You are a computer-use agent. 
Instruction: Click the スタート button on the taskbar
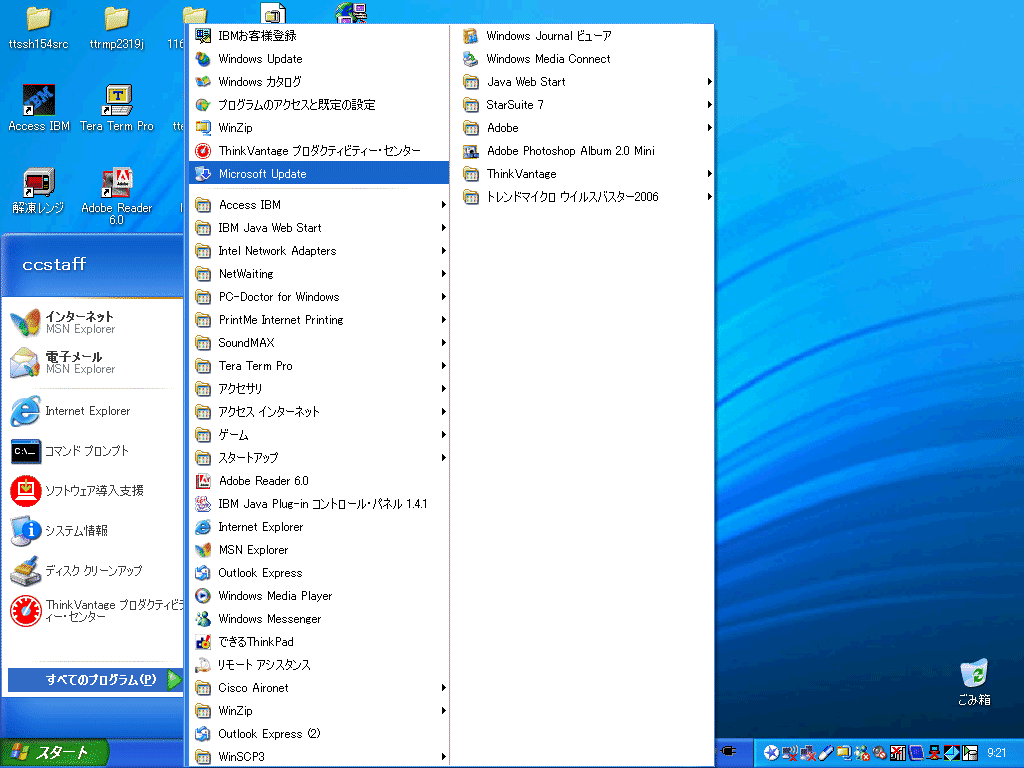click(x=54, y=753)
